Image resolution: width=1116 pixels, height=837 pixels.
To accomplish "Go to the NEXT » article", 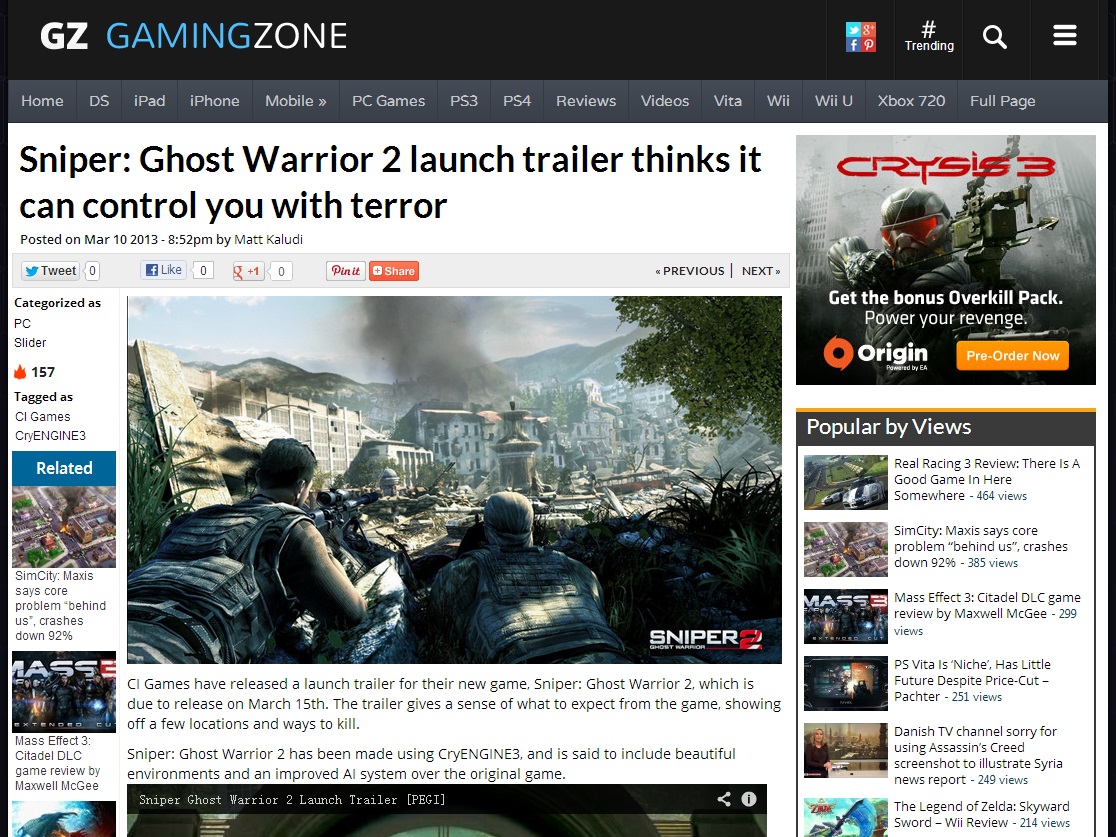I will 761,271.
